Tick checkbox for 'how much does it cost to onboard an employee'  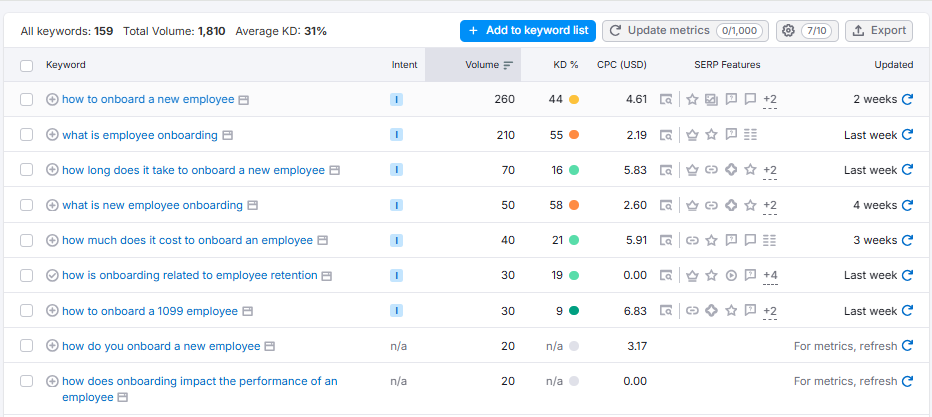pyautogui.click(x=27, y=240)
